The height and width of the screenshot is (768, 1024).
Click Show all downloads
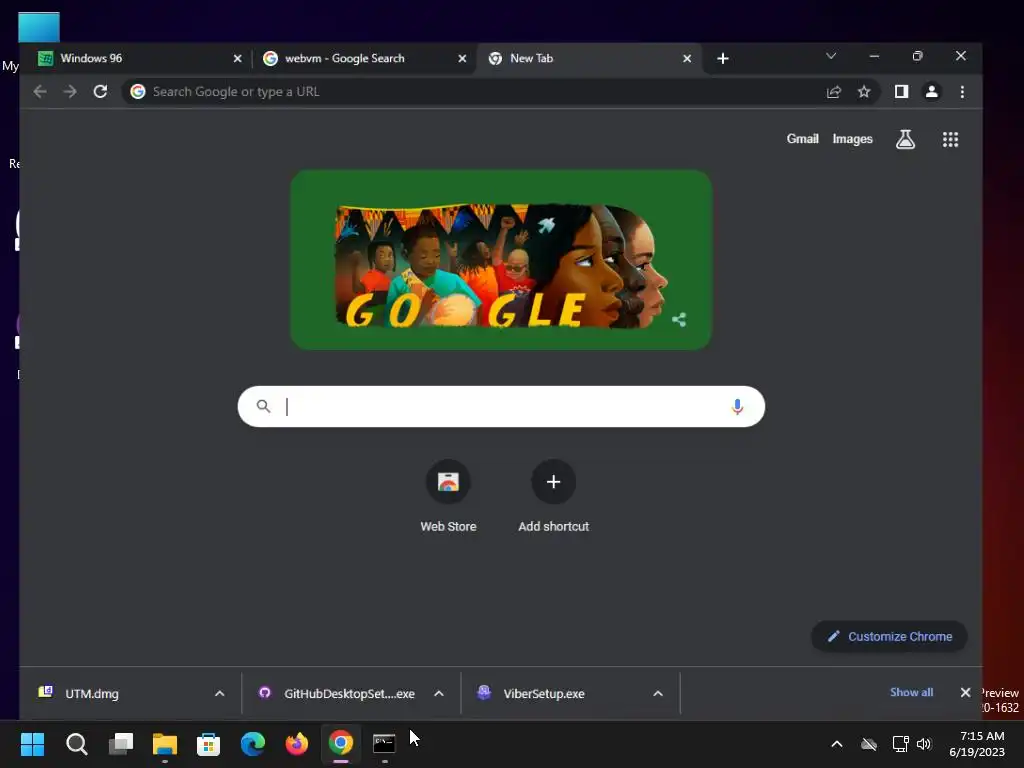[x=911, y=692]
